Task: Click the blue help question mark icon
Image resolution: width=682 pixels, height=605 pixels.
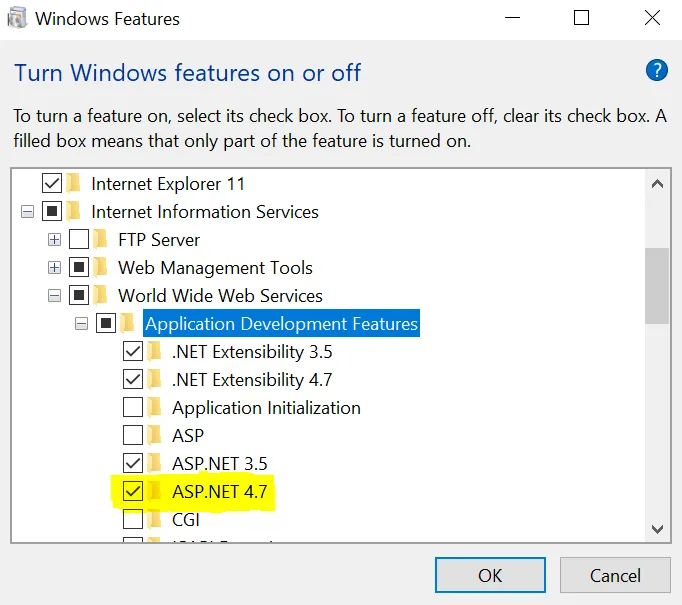Action: click(657, 71)
